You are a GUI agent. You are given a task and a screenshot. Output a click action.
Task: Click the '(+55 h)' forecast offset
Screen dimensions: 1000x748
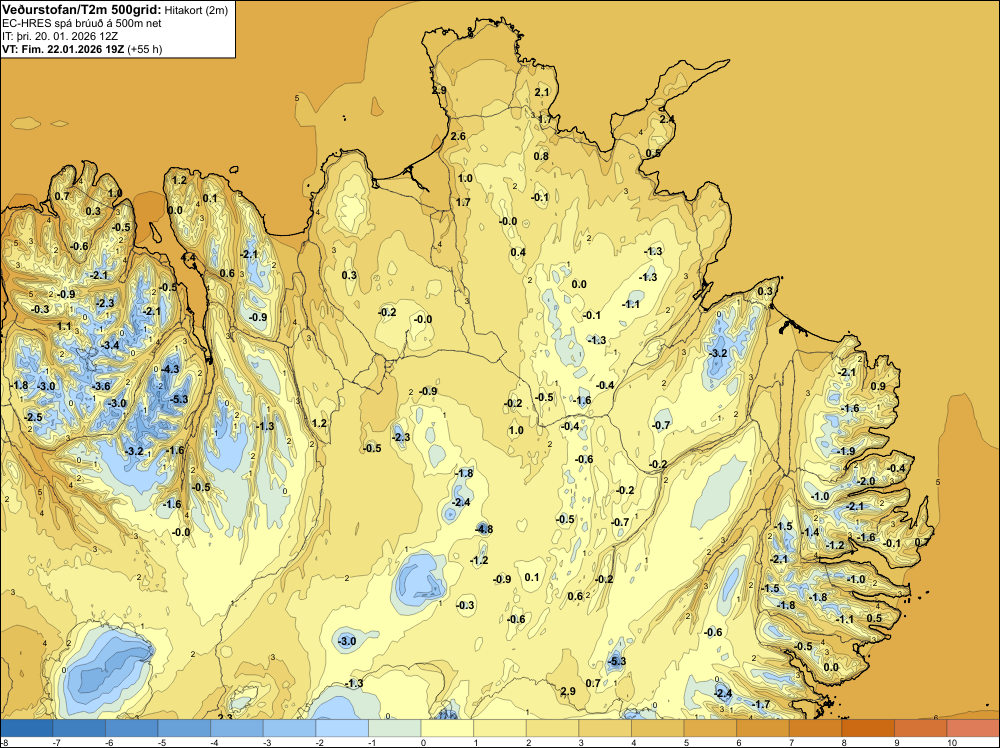click(145, 49)
